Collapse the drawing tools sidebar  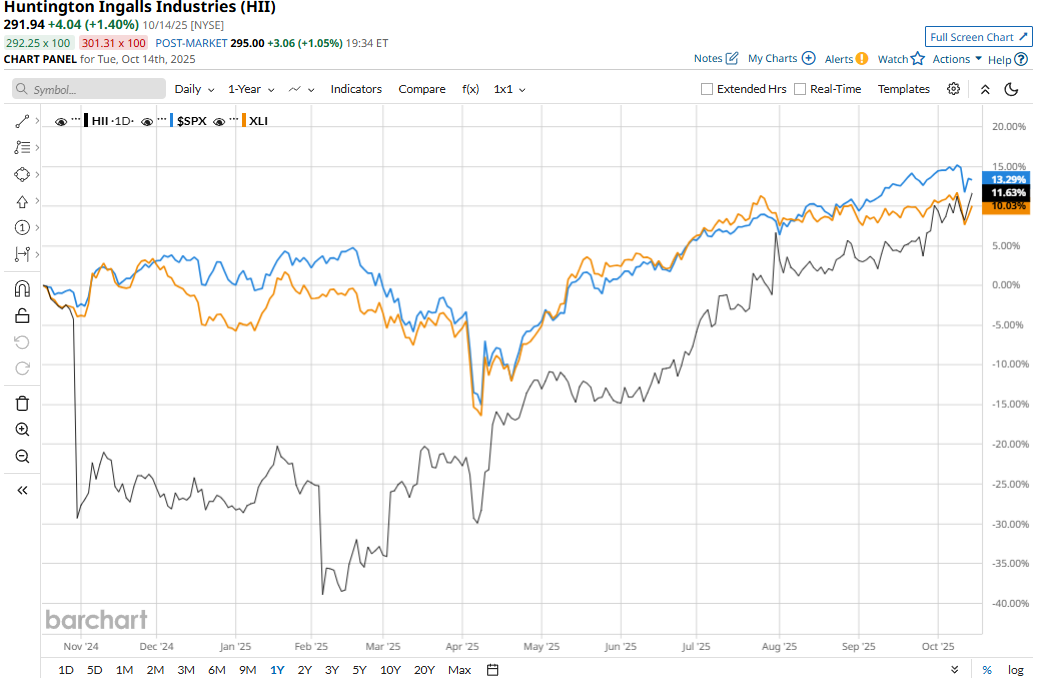22,491
